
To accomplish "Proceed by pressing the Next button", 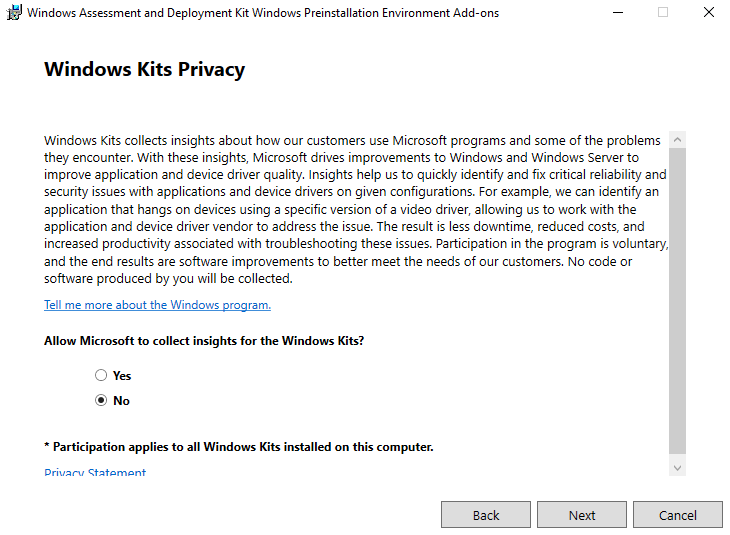I will pyautogui.click(x=582, y=515).
